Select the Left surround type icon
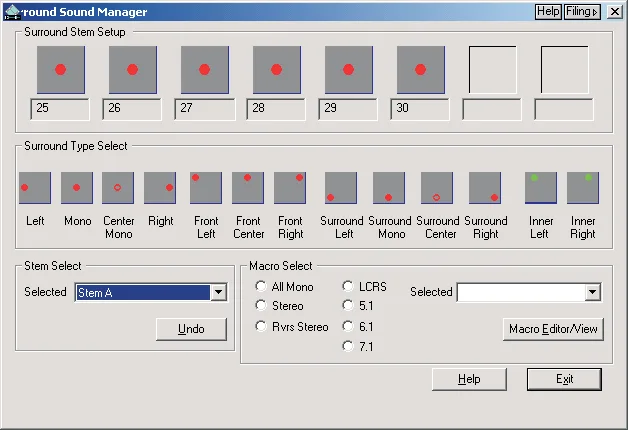This screenshot has height=430, width=628. click(35, 188)
